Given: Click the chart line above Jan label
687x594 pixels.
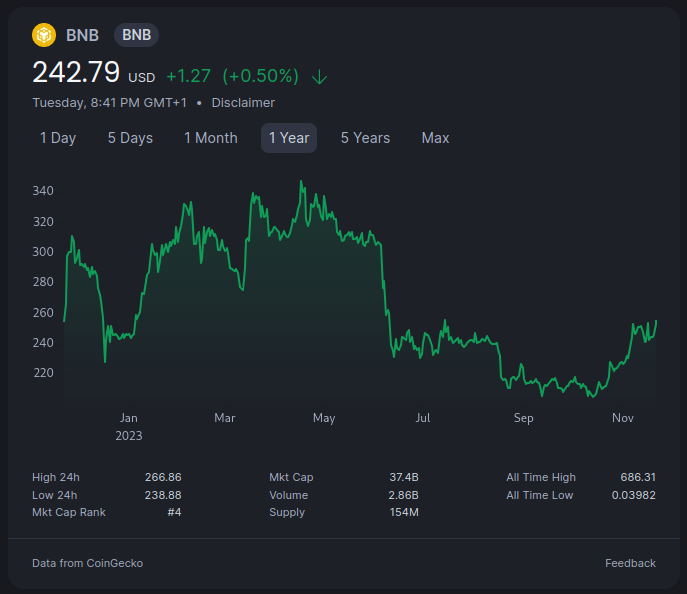Looking at the screenshot, I should point(128,334).
